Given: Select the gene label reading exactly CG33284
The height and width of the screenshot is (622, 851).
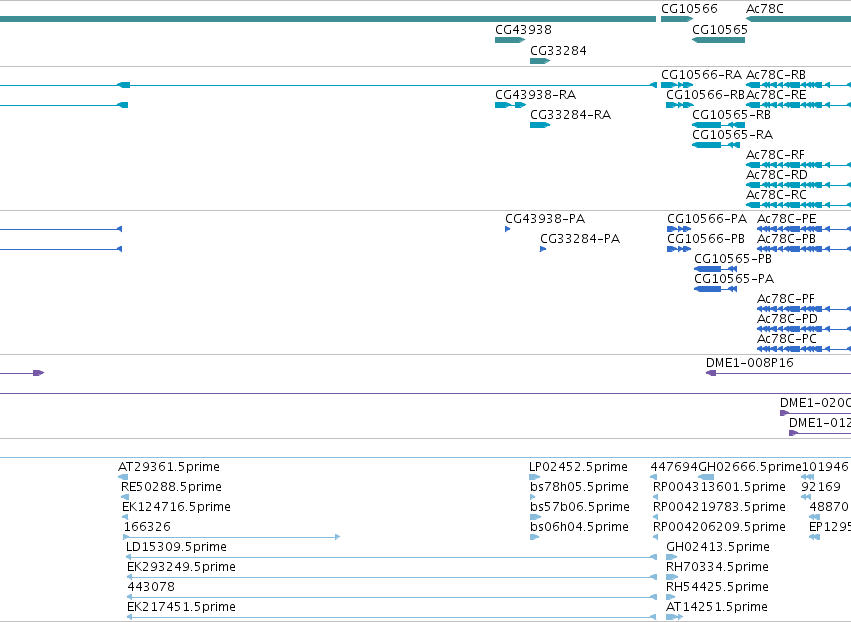Looking at the screenshot, I should pyautogui.click(x=558, y=51).
